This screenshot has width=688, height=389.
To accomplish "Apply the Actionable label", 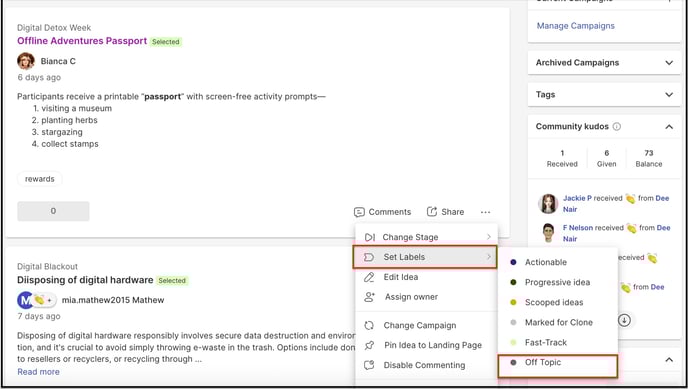I will (x=558, y=262).
